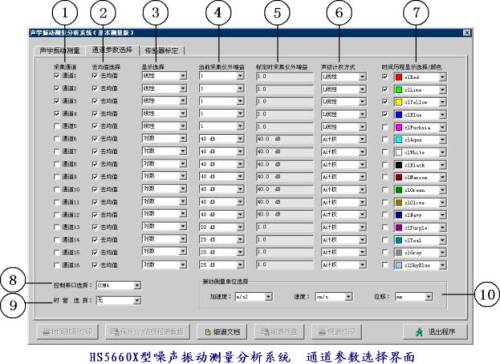
Task: Click the yellow clYellow color swatch
Action: [399, 102]
